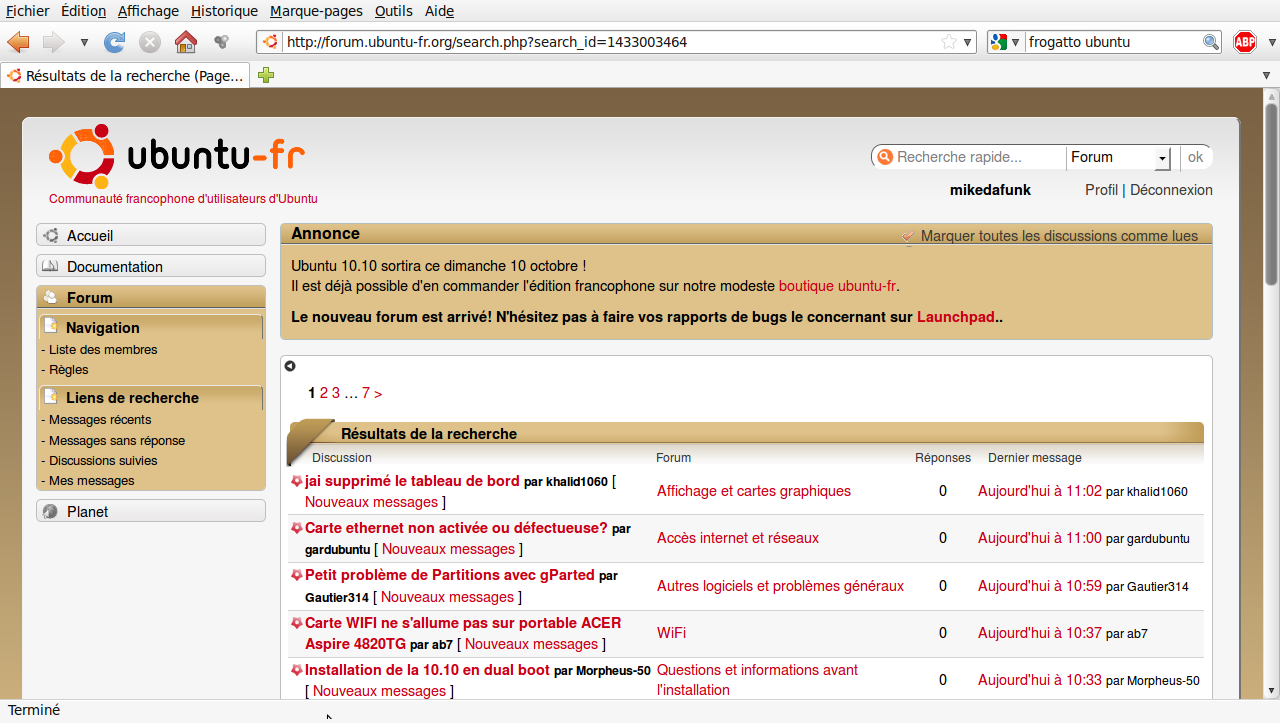Click Marquer toutes les discussions comme lues
Screen dimensions: 1280x723
pos(1059,236)
